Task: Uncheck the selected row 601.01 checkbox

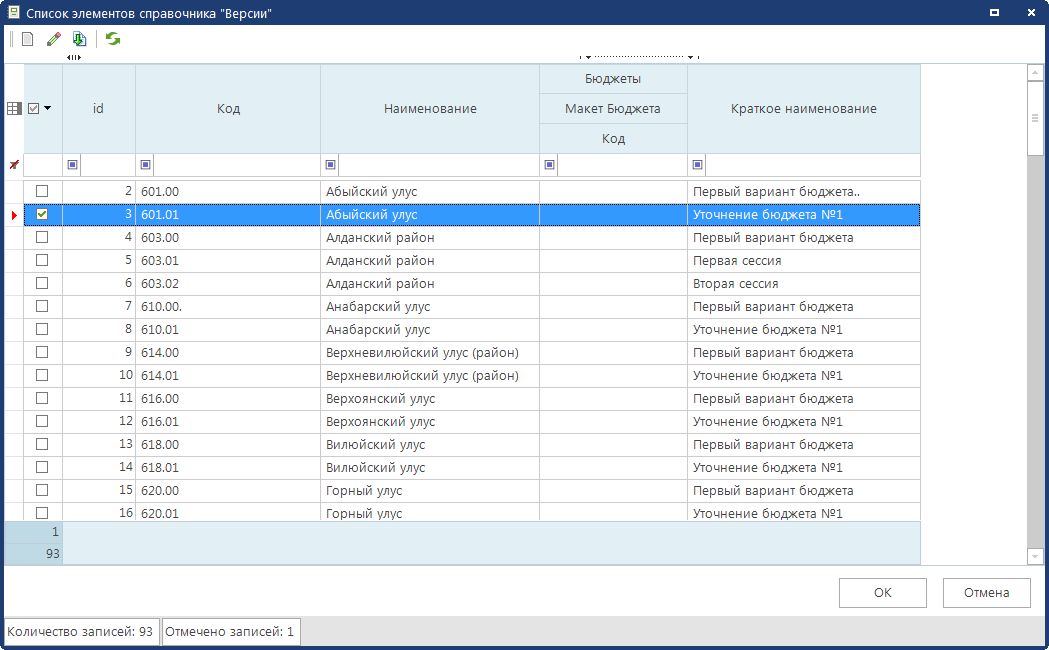Action: [x=42, y=214]
